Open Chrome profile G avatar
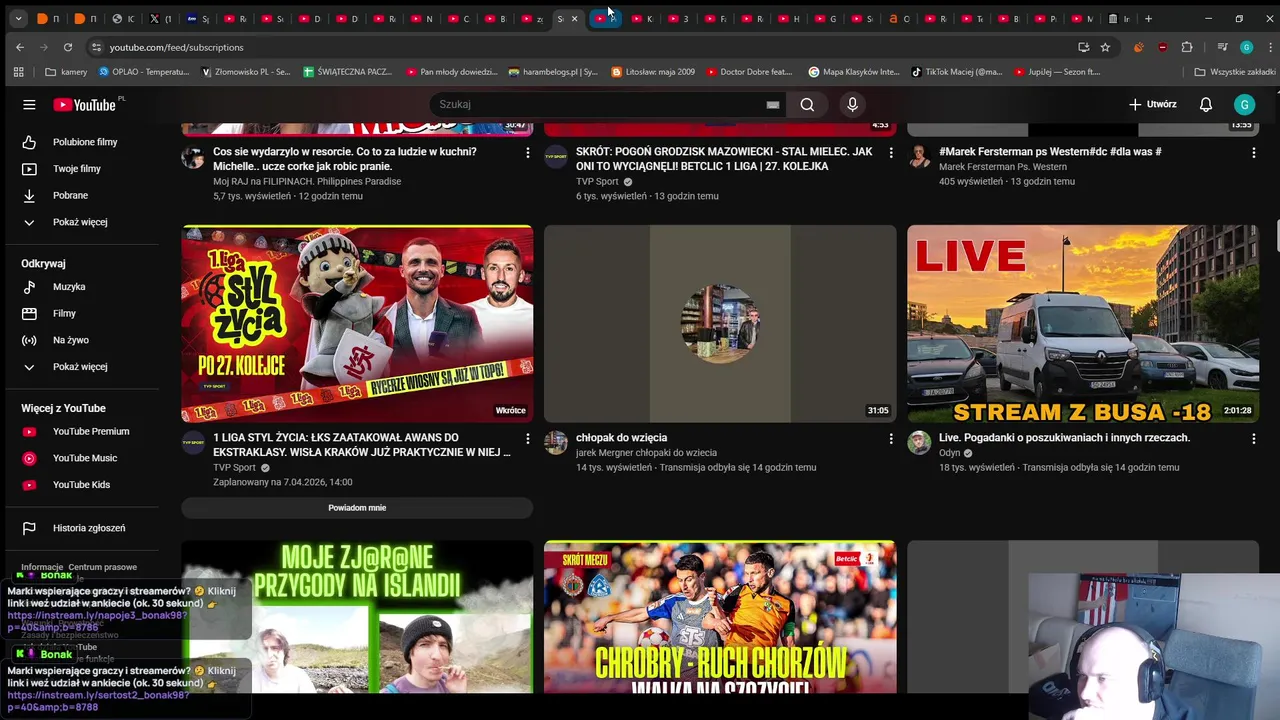 (1246, 47)
